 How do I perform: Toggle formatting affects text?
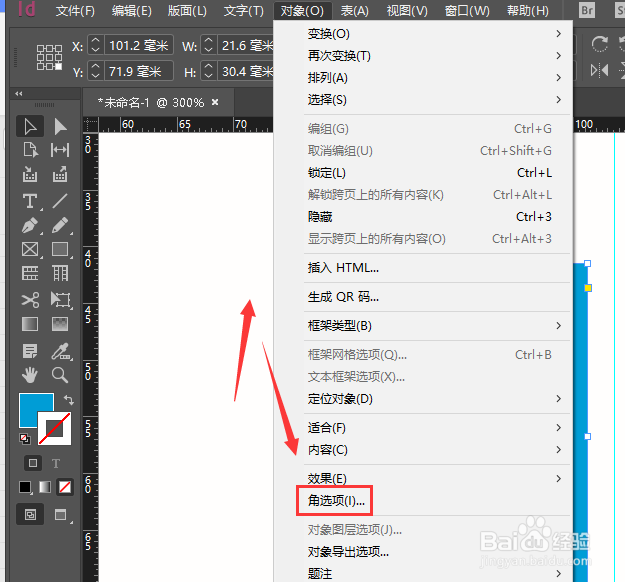tap(56, 464)
